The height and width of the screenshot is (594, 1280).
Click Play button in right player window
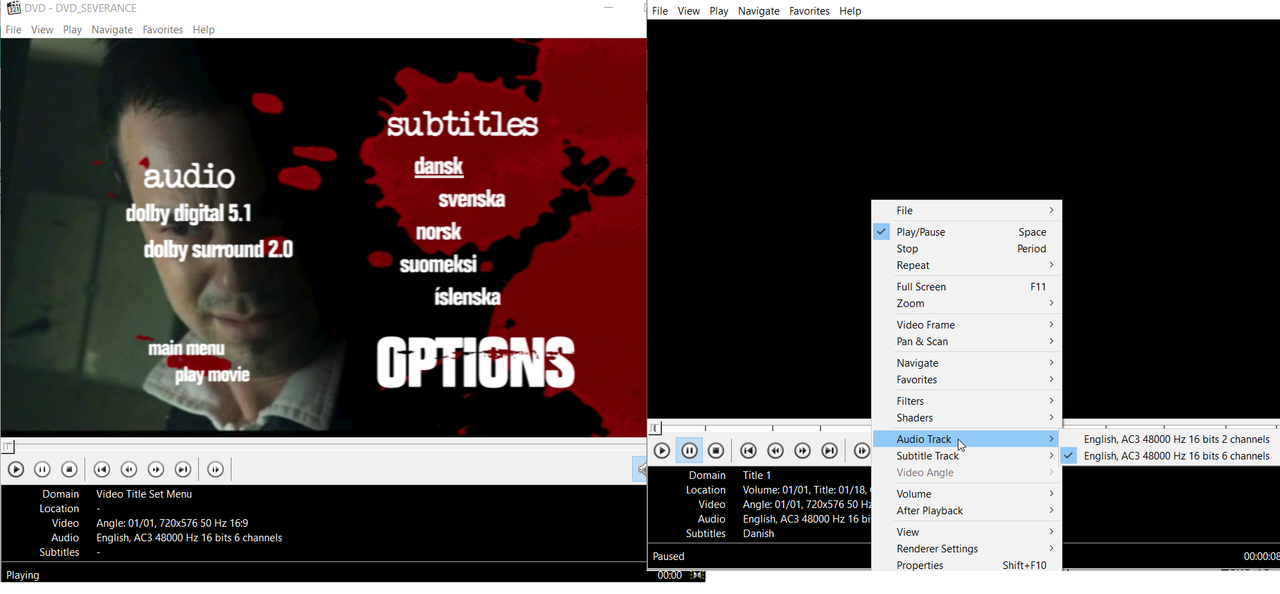click(x=662, y=451)
